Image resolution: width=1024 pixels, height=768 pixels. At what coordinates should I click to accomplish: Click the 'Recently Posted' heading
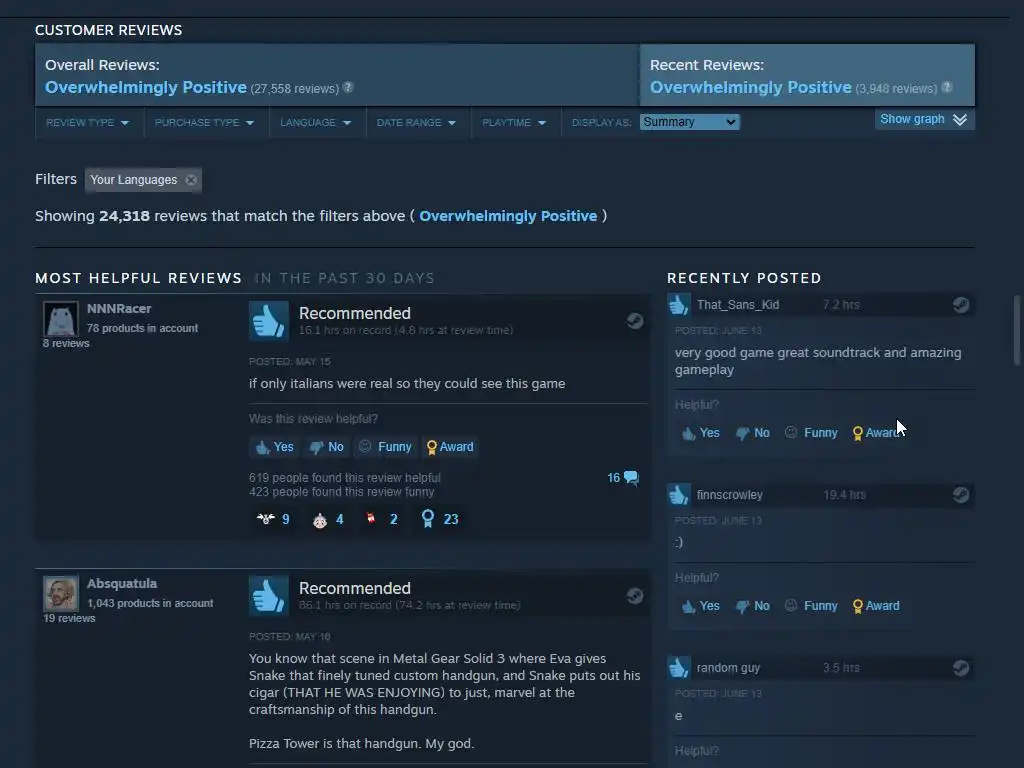pos(744,278)
